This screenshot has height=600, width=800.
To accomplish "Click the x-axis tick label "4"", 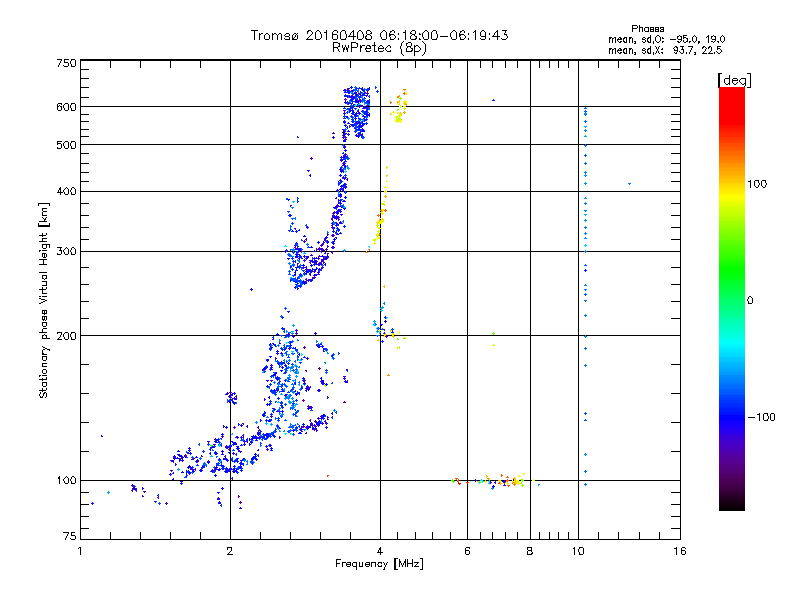I will click(380, 551).
